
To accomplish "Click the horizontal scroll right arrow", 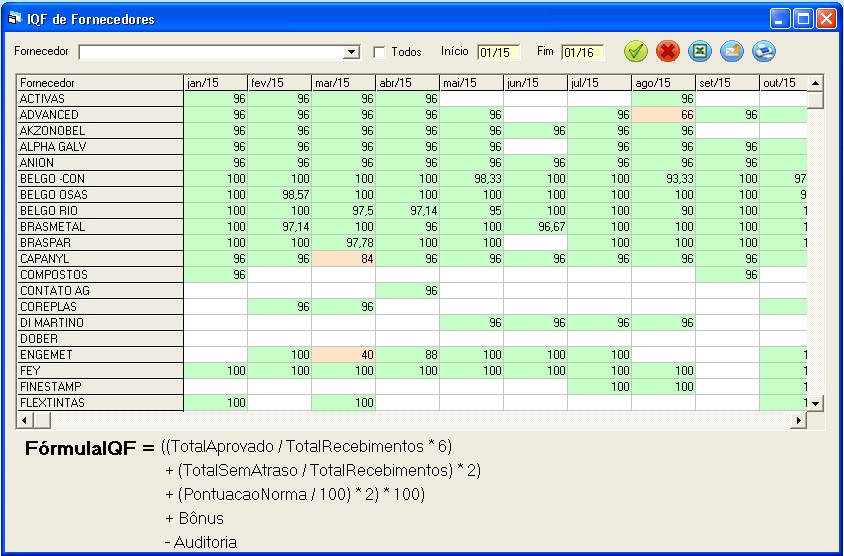I will pos(798,420).
